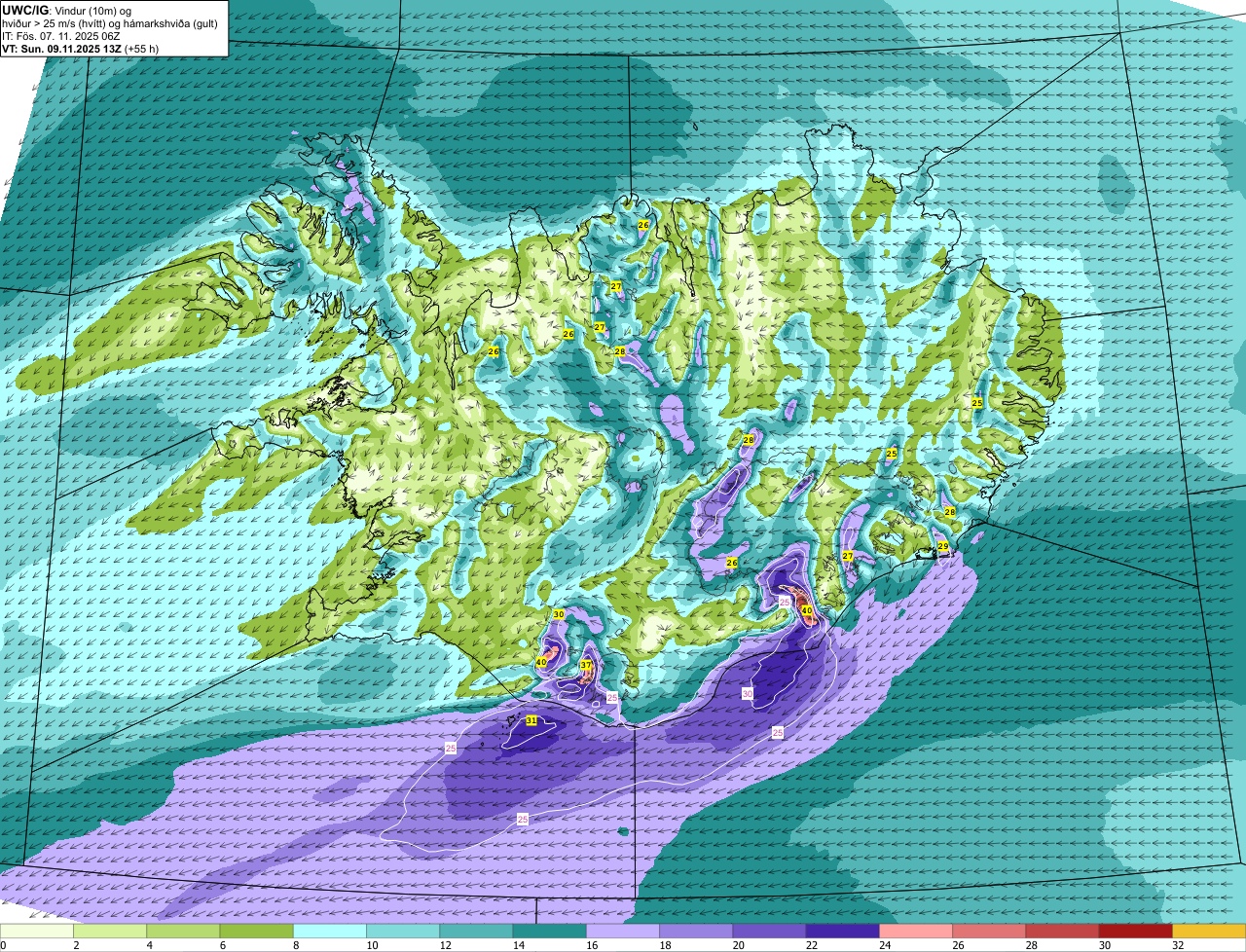Select the 26–28 m/s salmon legend swatch

989,932
